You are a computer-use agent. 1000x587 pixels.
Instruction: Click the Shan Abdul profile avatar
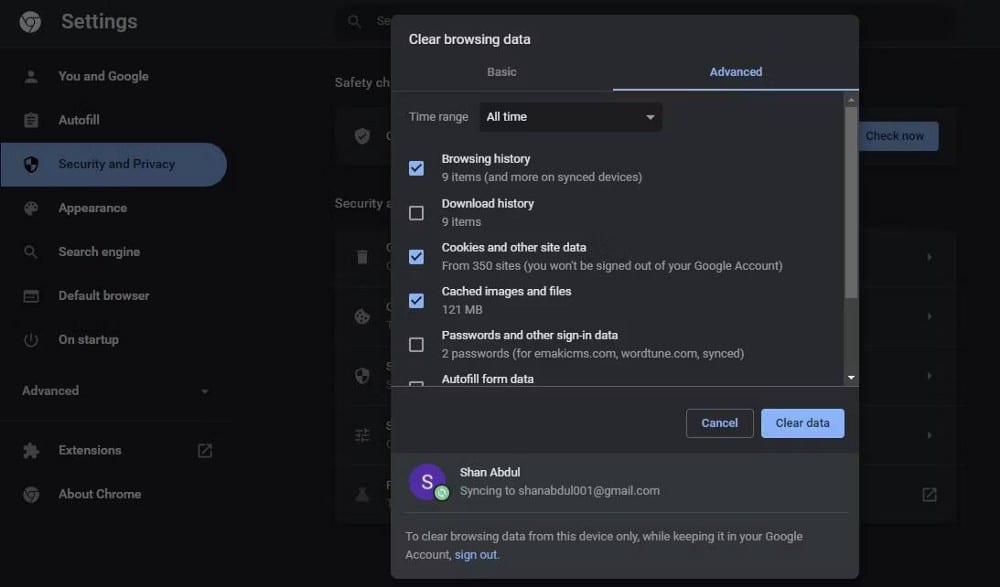tap(428, 481)
